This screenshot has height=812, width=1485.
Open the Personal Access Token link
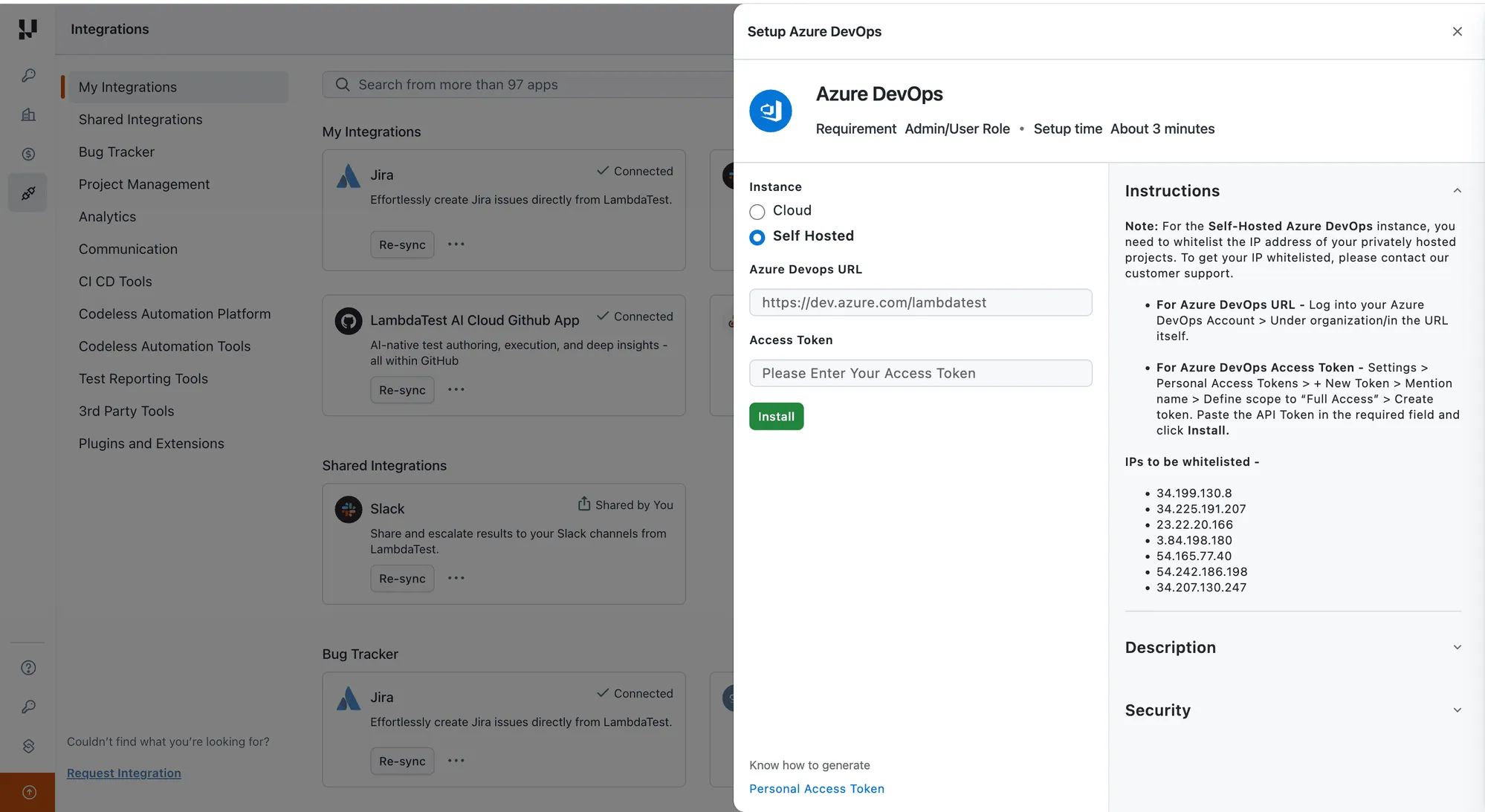817,789
